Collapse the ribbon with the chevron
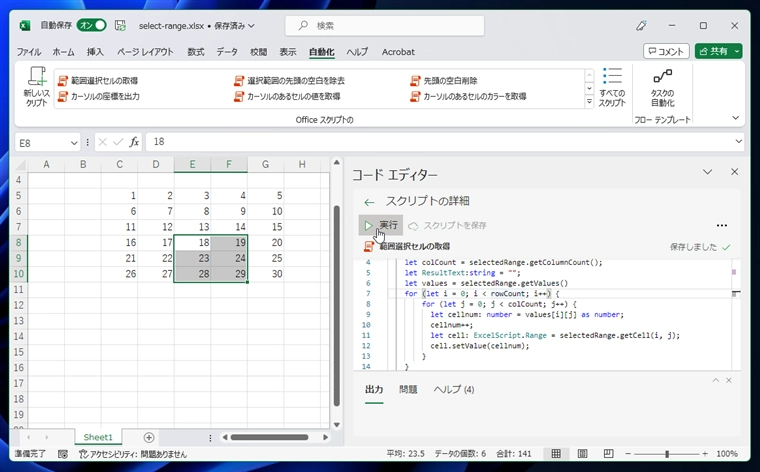760x472 pixels. tap(735, 118)
